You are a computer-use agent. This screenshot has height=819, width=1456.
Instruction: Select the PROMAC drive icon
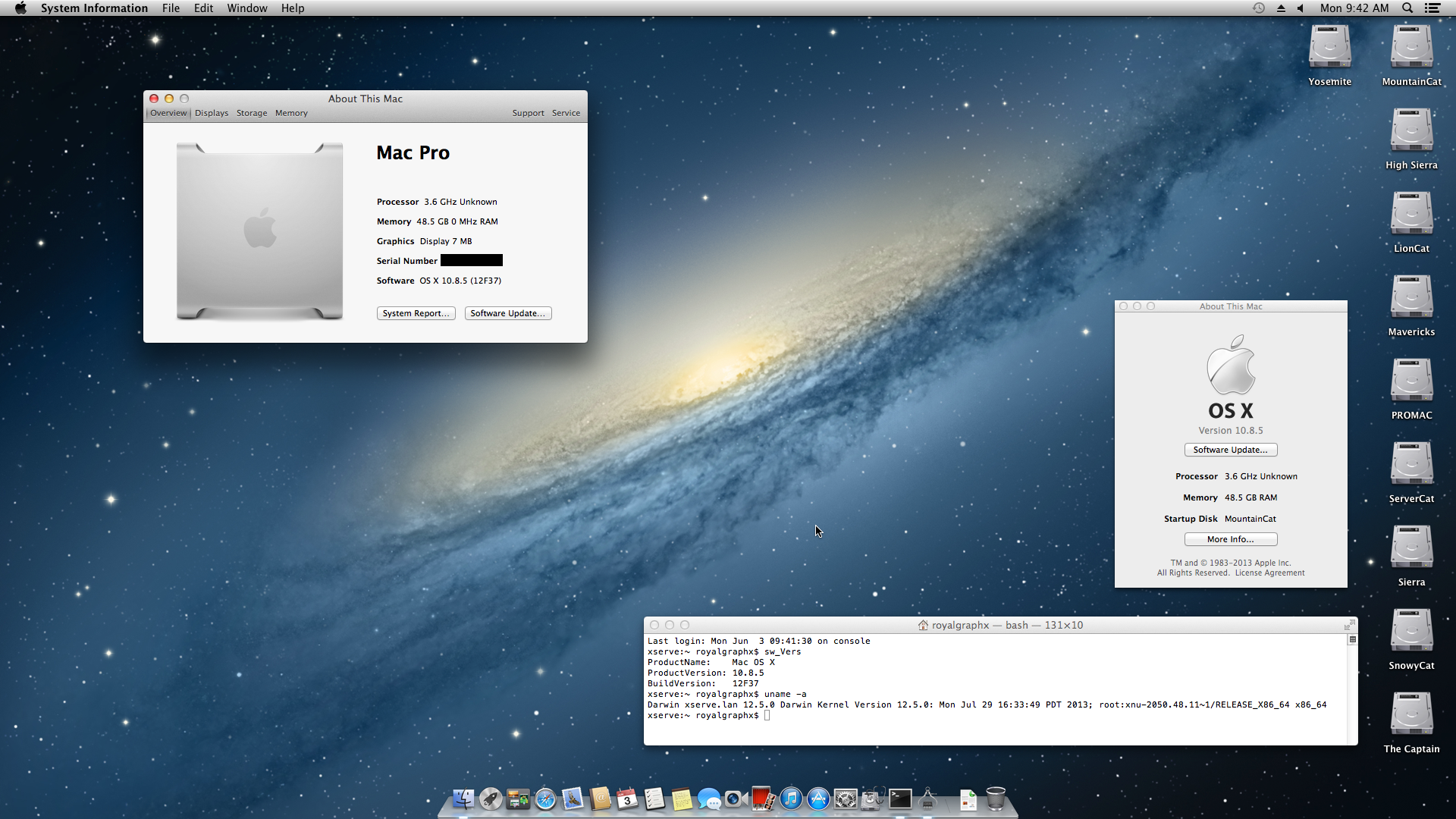click(x=1411, y=381)
